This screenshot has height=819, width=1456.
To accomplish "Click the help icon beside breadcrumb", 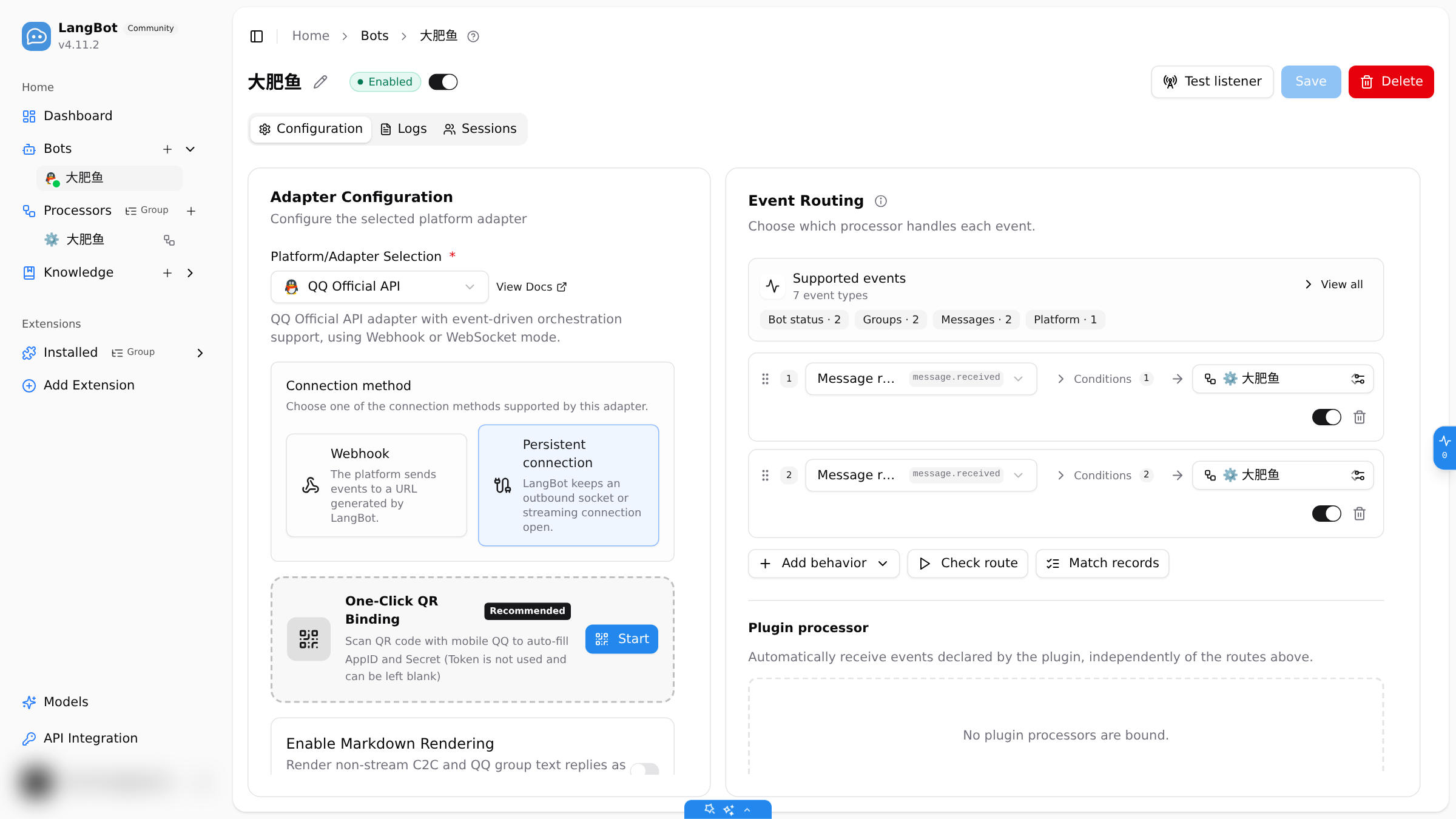I will [473, 36].
